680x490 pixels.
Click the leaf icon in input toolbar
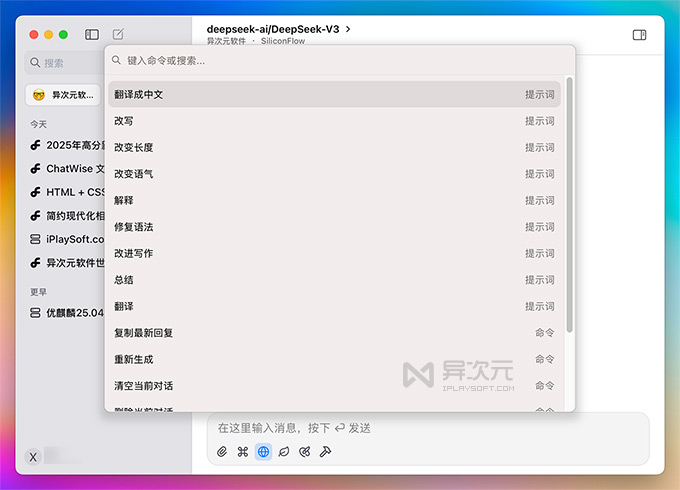(x=284, y=452)
